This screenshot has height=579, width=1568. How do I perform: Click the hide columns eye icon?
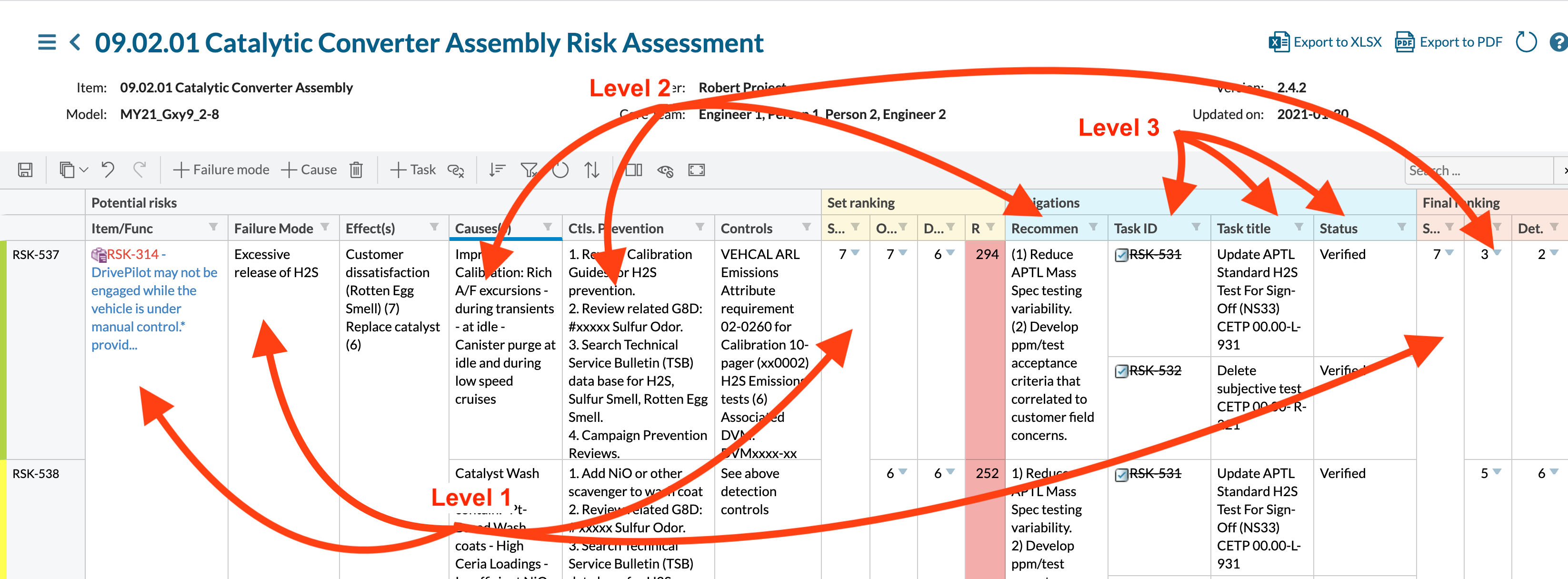click(x=665, y=170)
